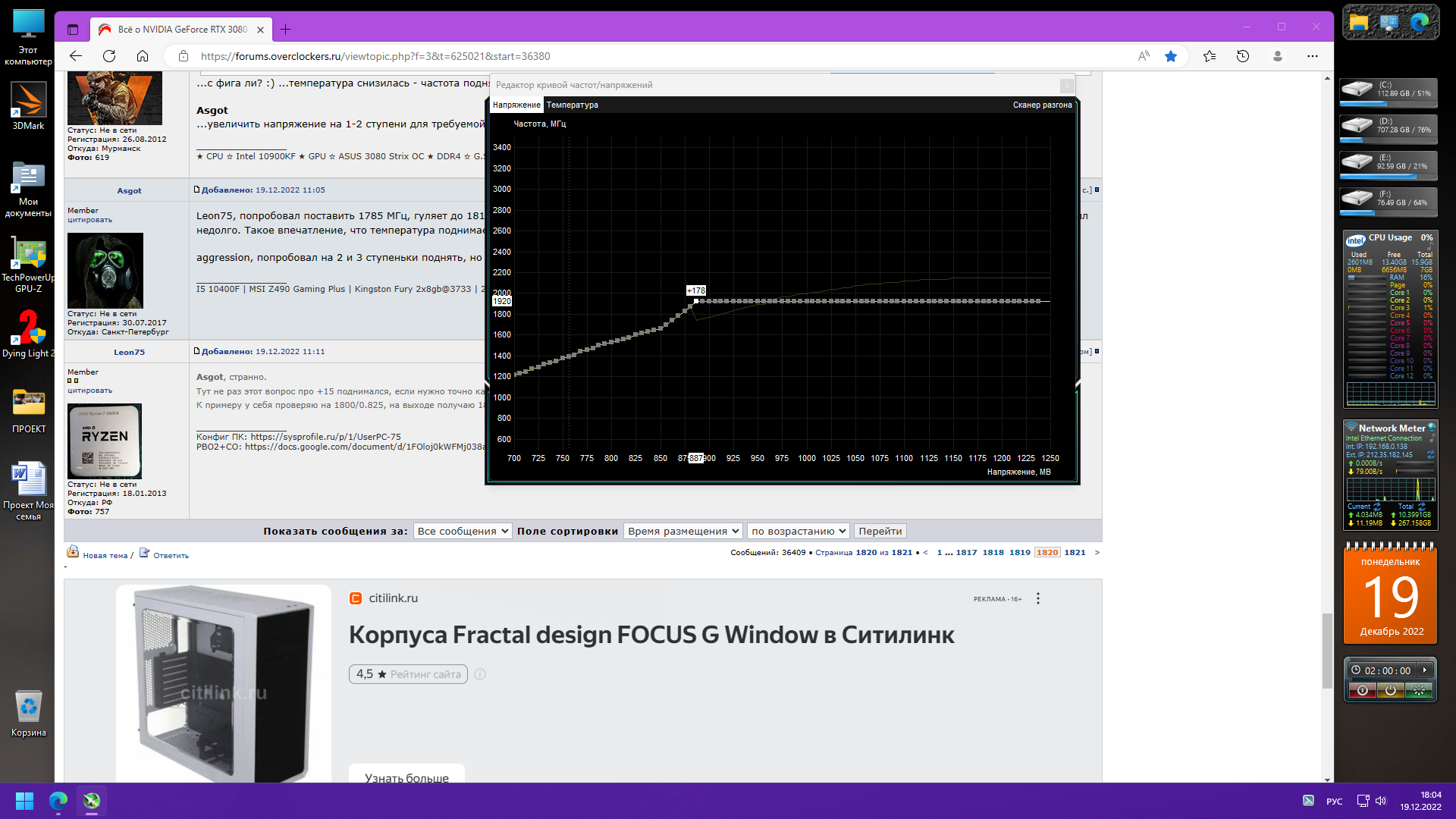
Task: Click the favorites star in address bar
Action: click(x=1171, y=56)
